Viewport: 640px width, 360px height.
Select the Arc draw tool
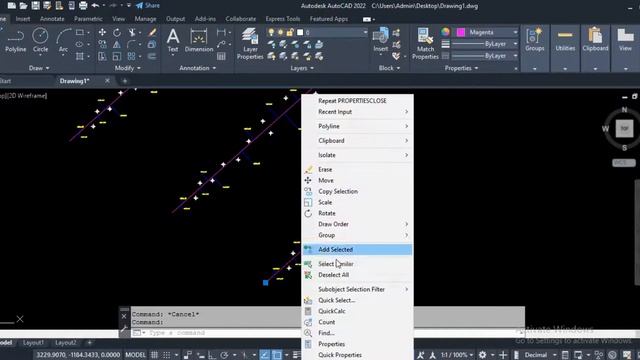[63, 40]
